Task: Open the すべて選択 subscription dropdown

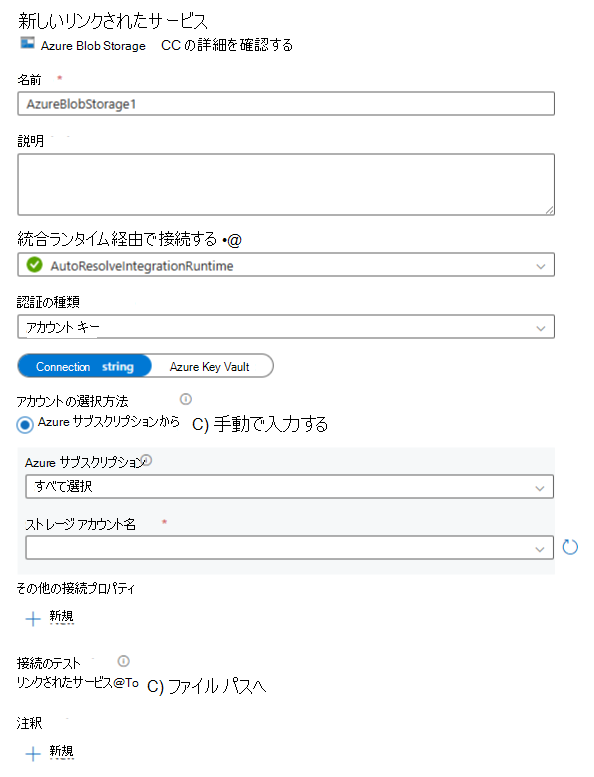Action: pyautogui.click(x=289, y=487)
